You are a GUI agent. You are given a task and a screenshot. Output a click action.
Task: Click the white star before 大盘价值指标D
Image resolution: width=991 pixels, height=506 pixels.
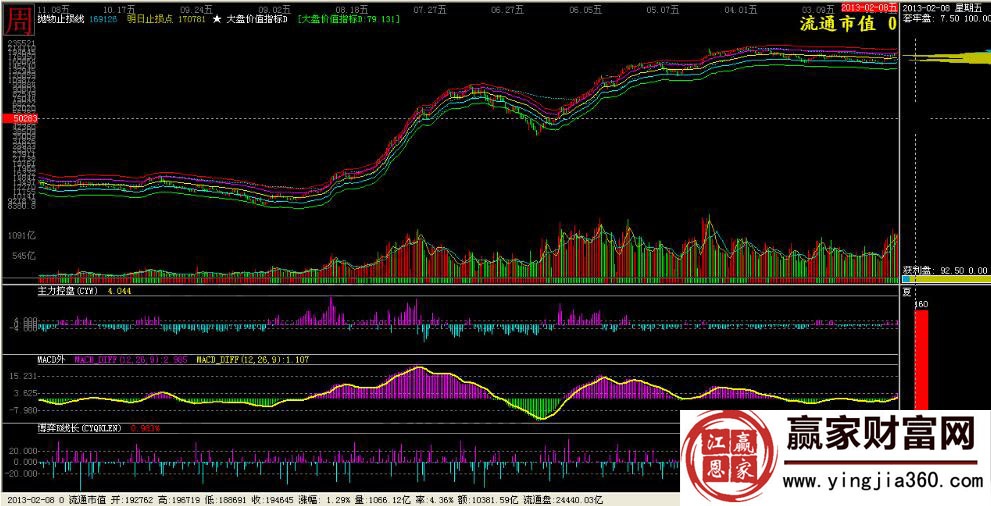coord(216,18)
